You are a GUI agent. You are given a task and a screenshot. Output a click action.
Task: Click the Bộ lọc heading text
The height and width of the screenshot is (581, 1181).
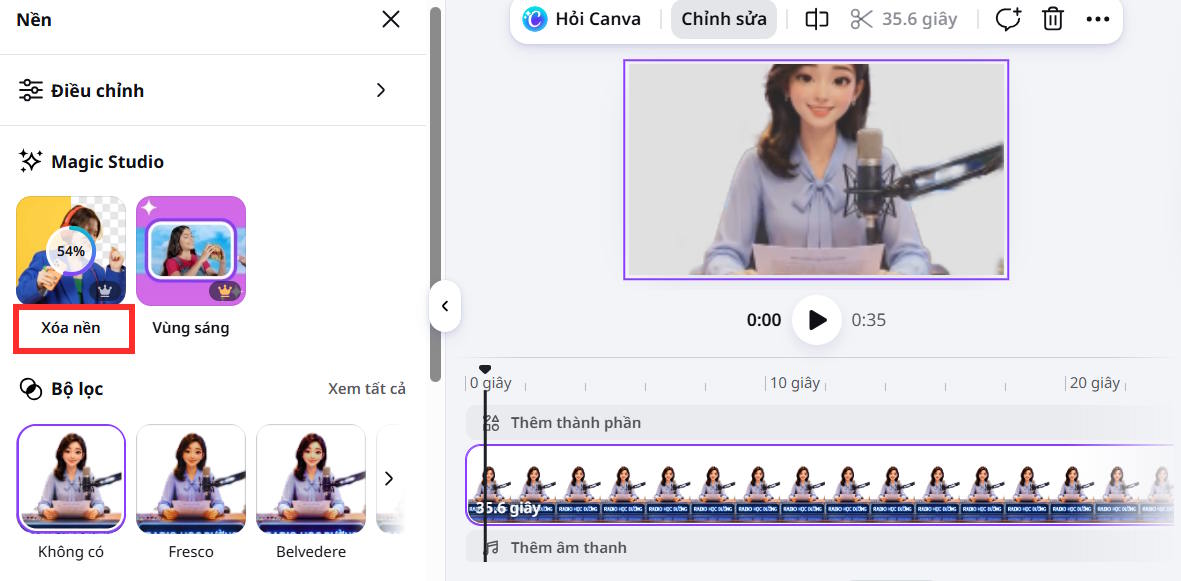(x=77, y=389)
